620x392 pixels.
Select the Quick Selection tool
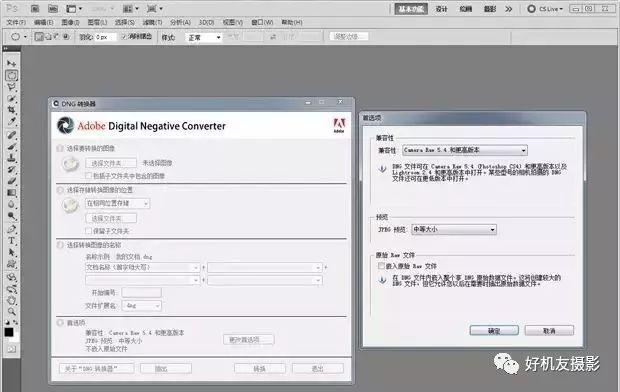click(11, 98)
